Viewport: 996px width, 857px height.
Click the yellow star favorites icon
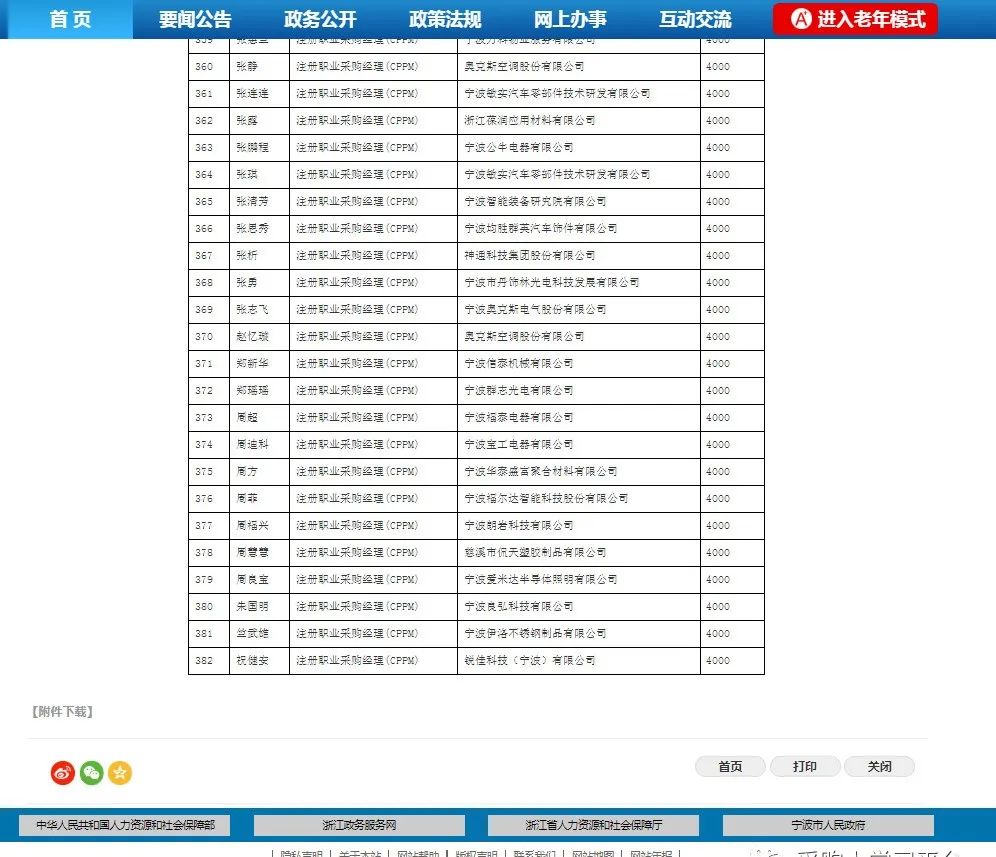point(120,773)
